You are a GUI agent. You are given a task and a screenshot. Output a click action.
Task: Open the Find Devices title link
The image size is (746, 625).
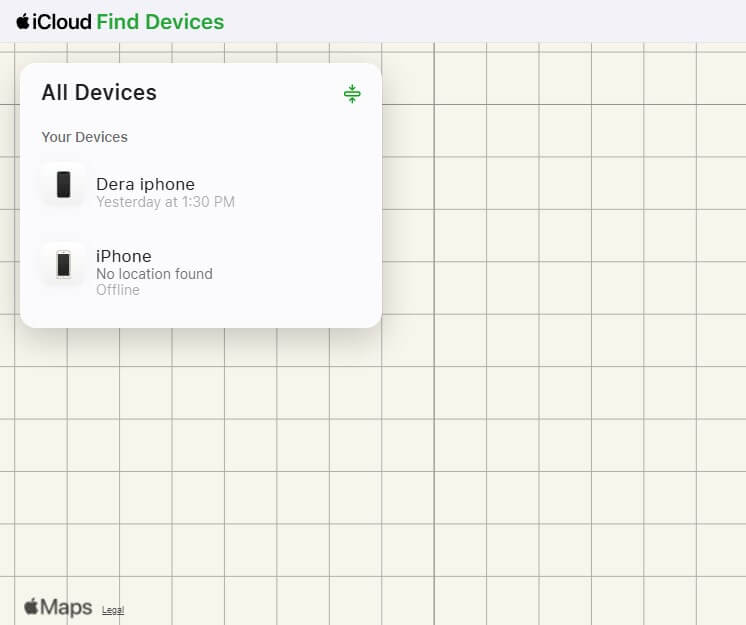(160, 22)
